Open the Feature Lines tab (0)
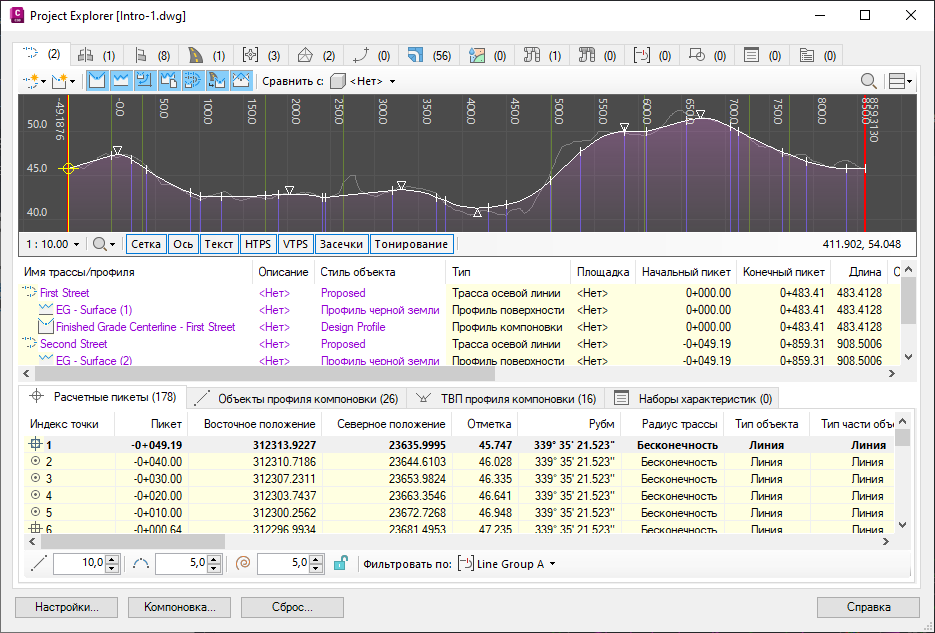The height and width of the screenshot is (633, 935). pyautogui.click(x=371, y=55)
